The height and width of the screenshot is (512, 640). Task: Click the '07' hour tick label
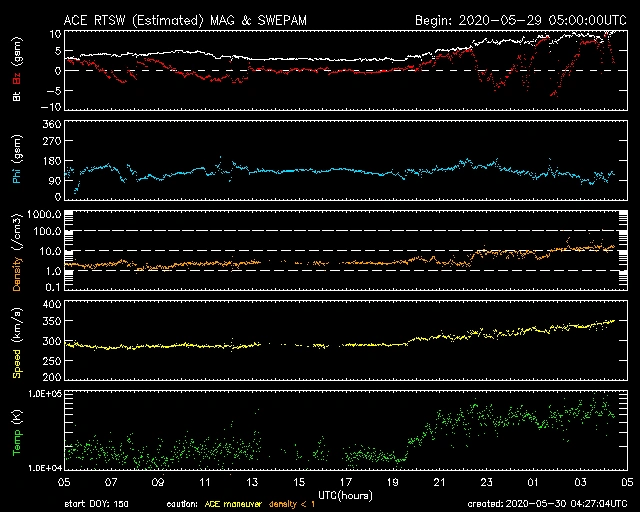tap(111, 482)
